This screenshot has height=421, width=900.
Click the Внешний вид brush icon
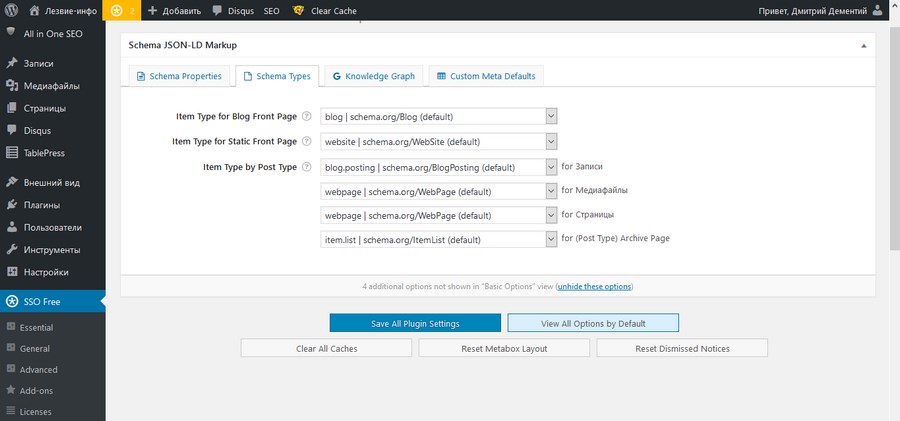point(11,183)
